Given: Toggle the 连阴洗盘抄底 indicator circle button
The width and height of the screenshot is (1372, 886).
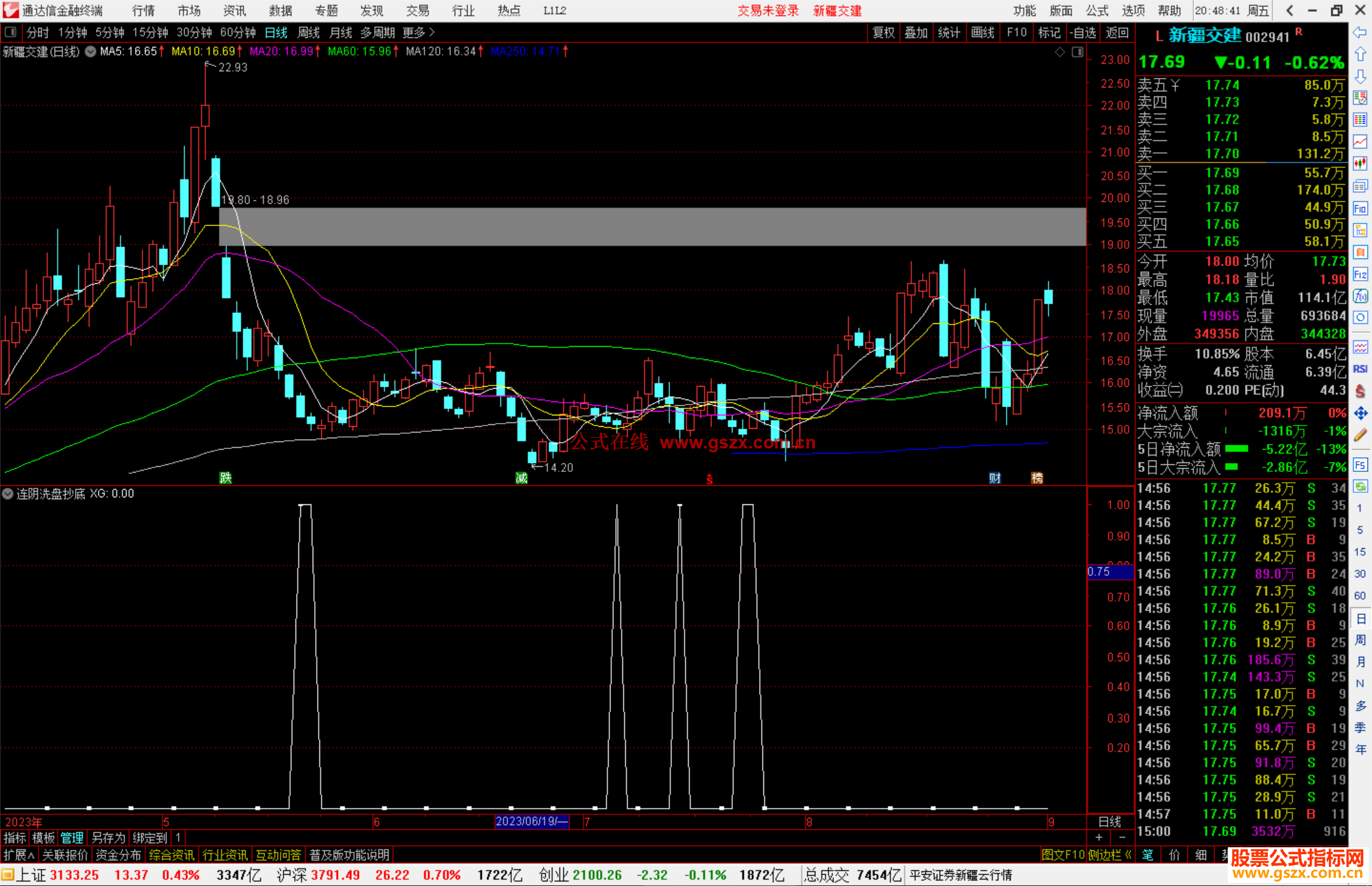Looking at the screenshot, I should [x=8, y=493].
